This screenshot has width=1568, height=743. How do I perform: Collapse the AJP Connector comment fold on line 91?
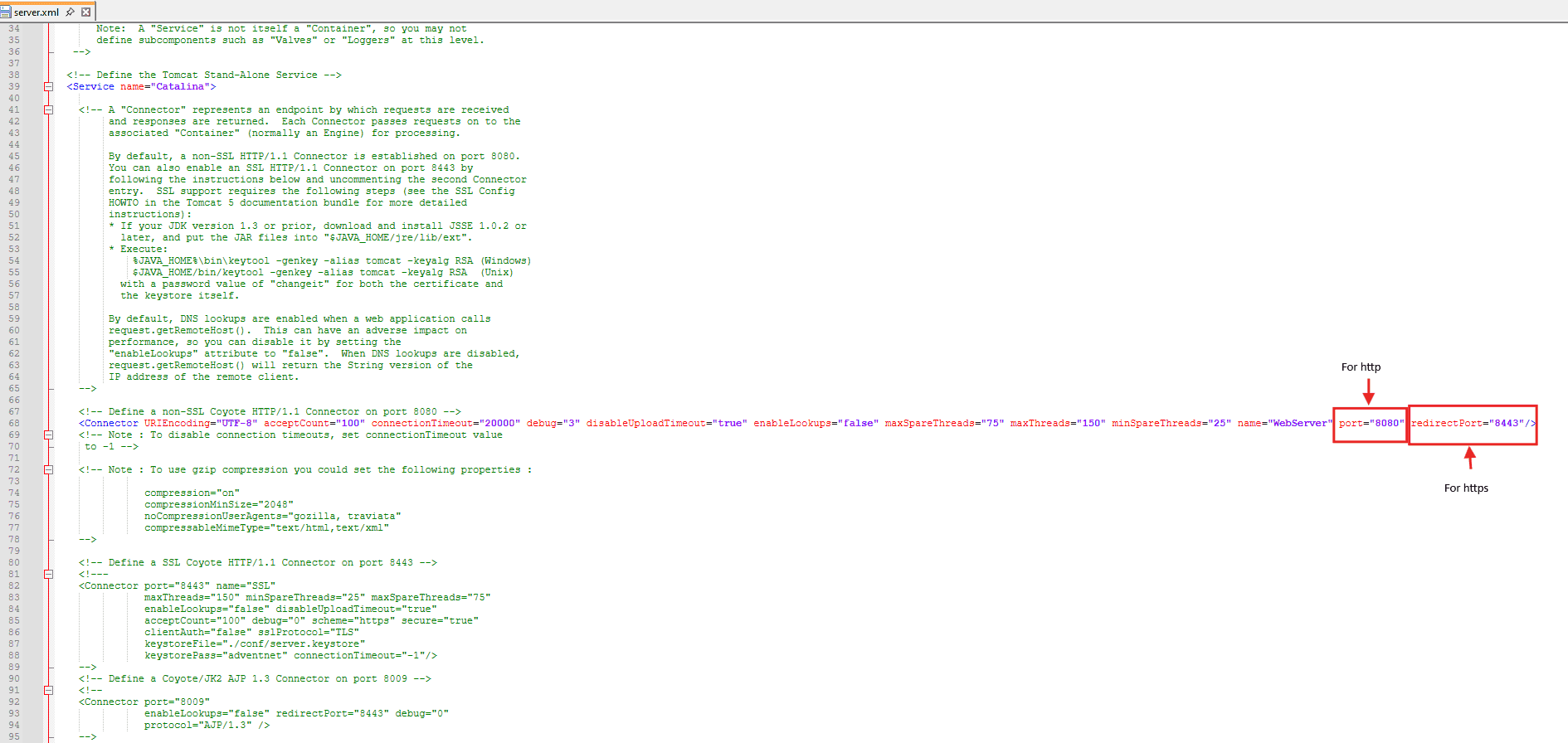click(x=48, y=690)
